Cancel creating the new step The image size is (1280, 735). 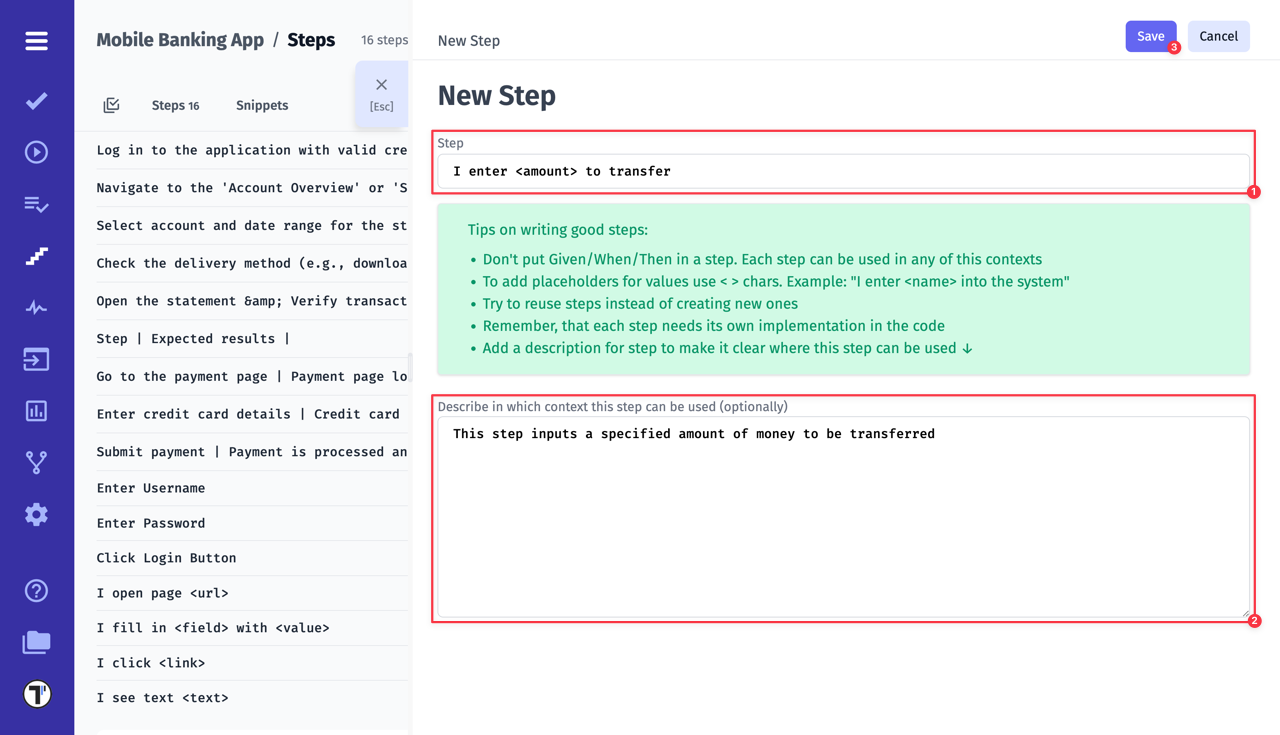(x=1218, y=35)
